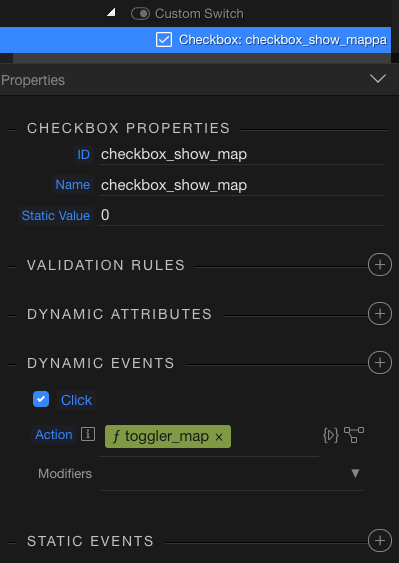The height and width of the screenshot is (563, 399).
Task: Remove the toggler_map action tag
Action: tap(219, 437)
